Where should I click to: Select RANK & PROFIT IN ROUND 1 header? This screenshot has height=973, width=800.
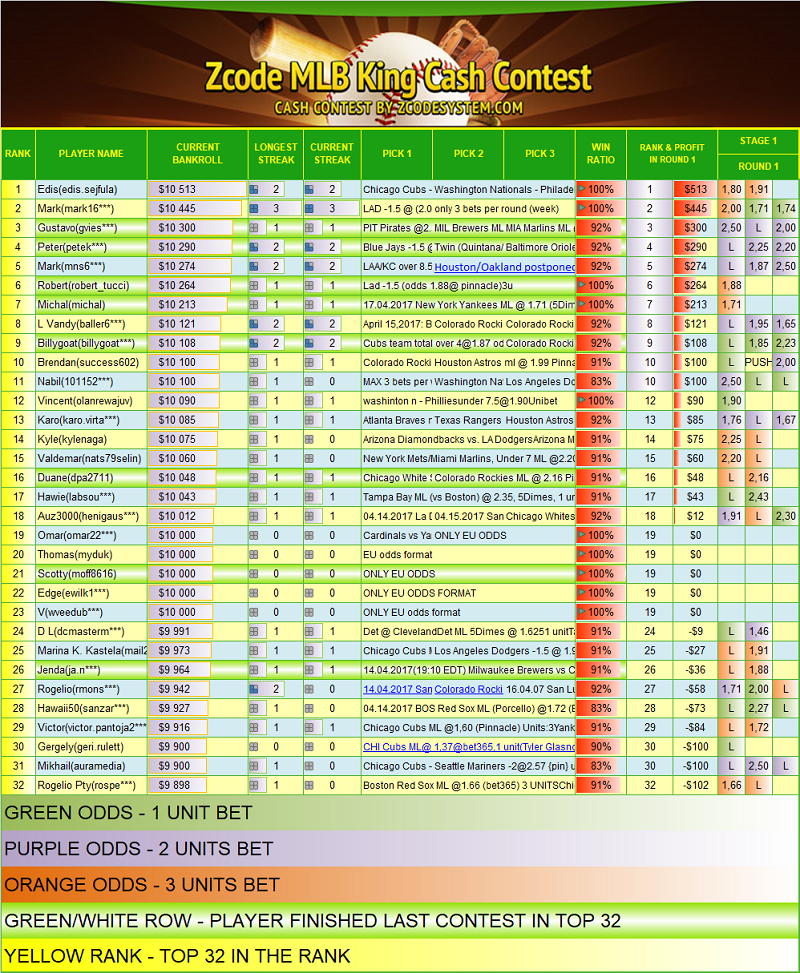click(672, 153)
